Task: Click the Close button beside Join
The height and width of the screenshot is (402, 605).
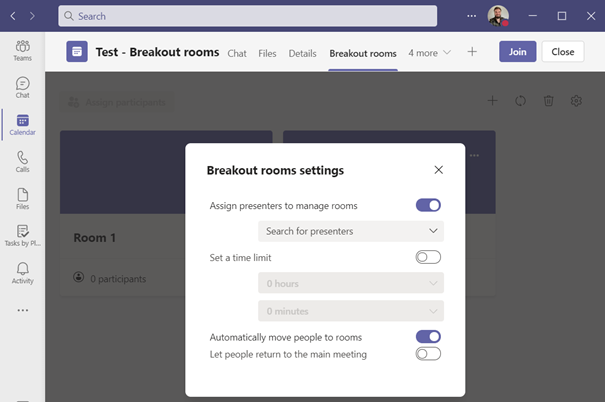Action: click(x=563, y=51)
